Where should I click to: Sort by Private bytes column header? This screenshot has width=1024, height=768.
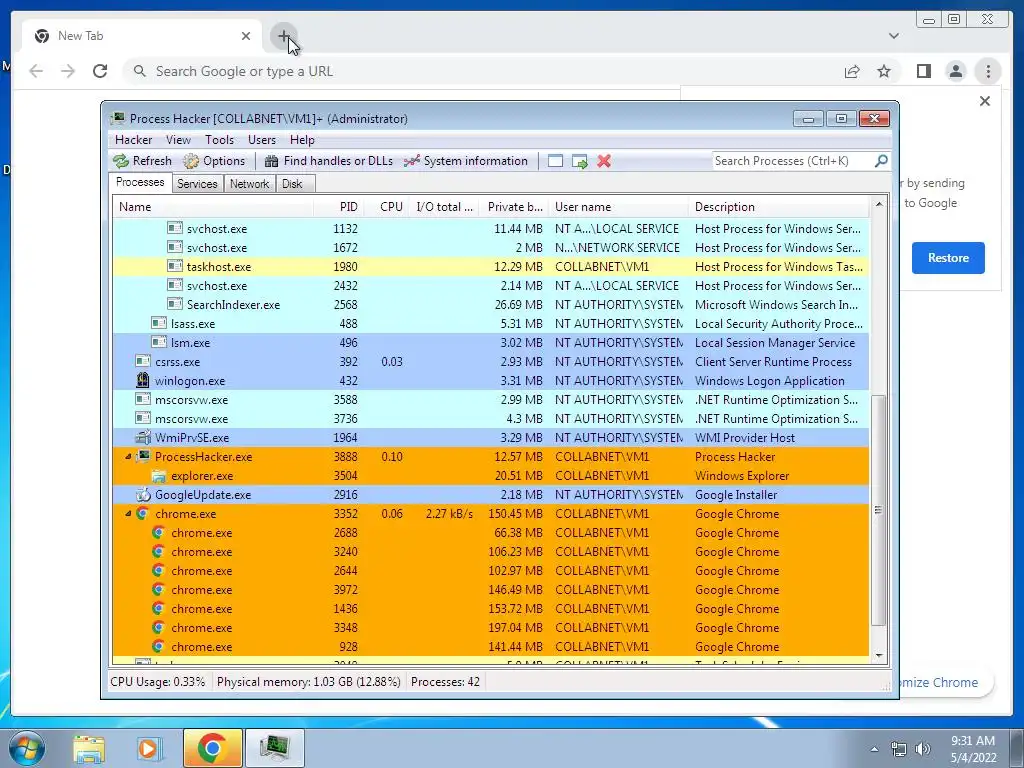515,207
